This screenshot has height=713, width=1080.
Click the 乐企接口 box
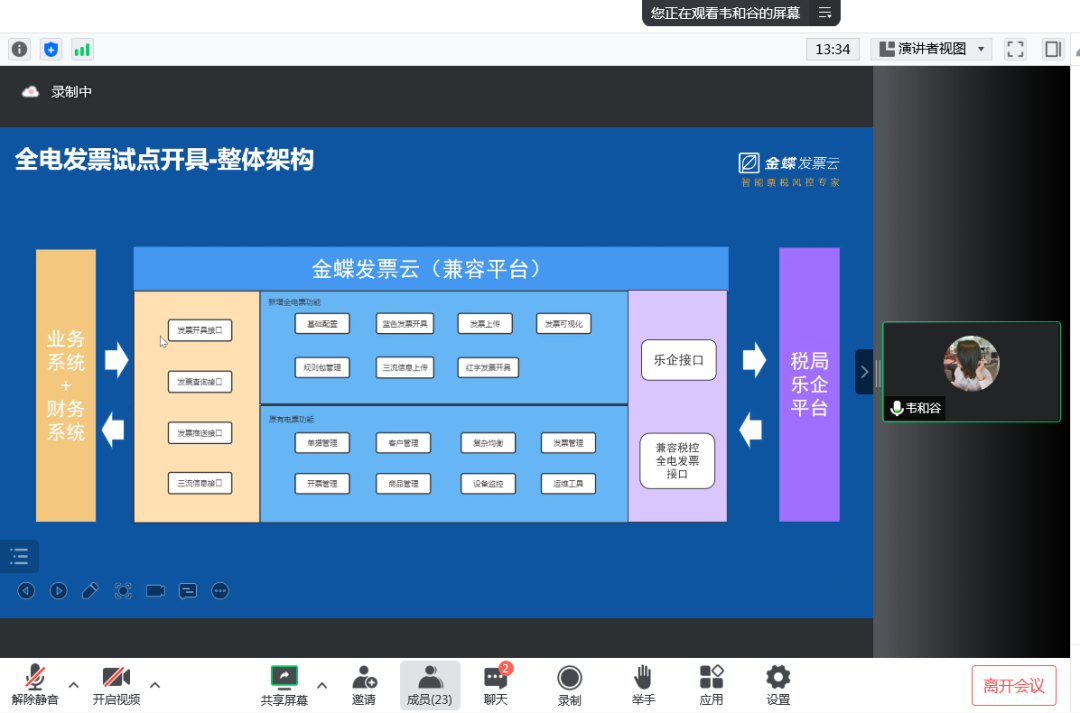(x=678, y=360)
